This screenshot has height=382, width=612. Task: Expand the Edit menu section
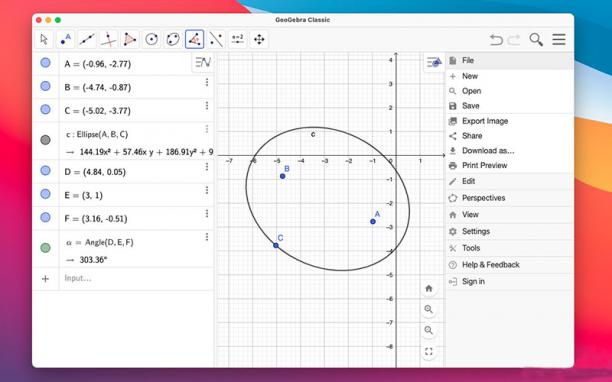point(510,181)
